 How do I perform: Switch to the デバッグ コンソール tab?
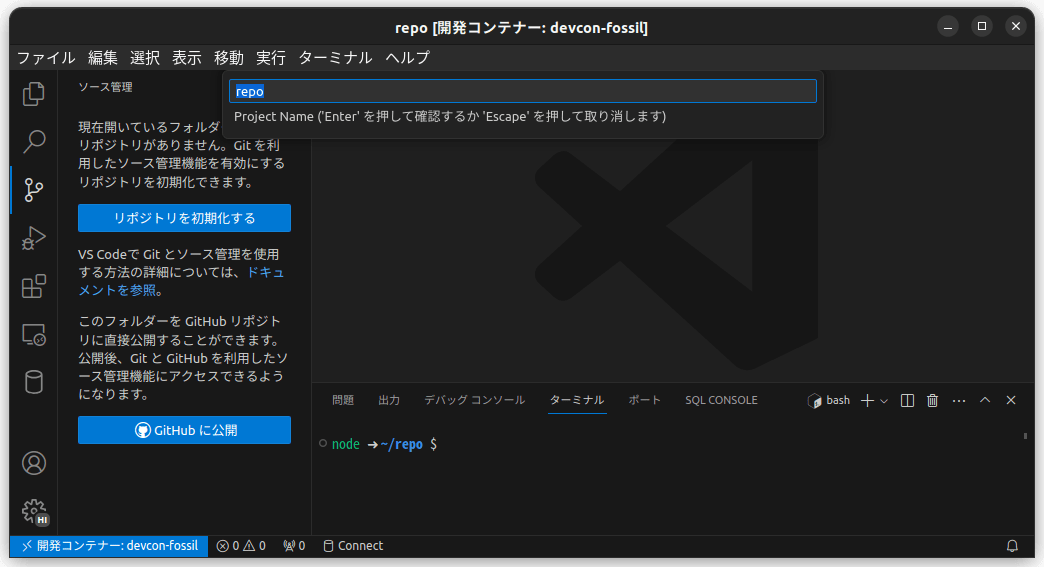(474, 400)
